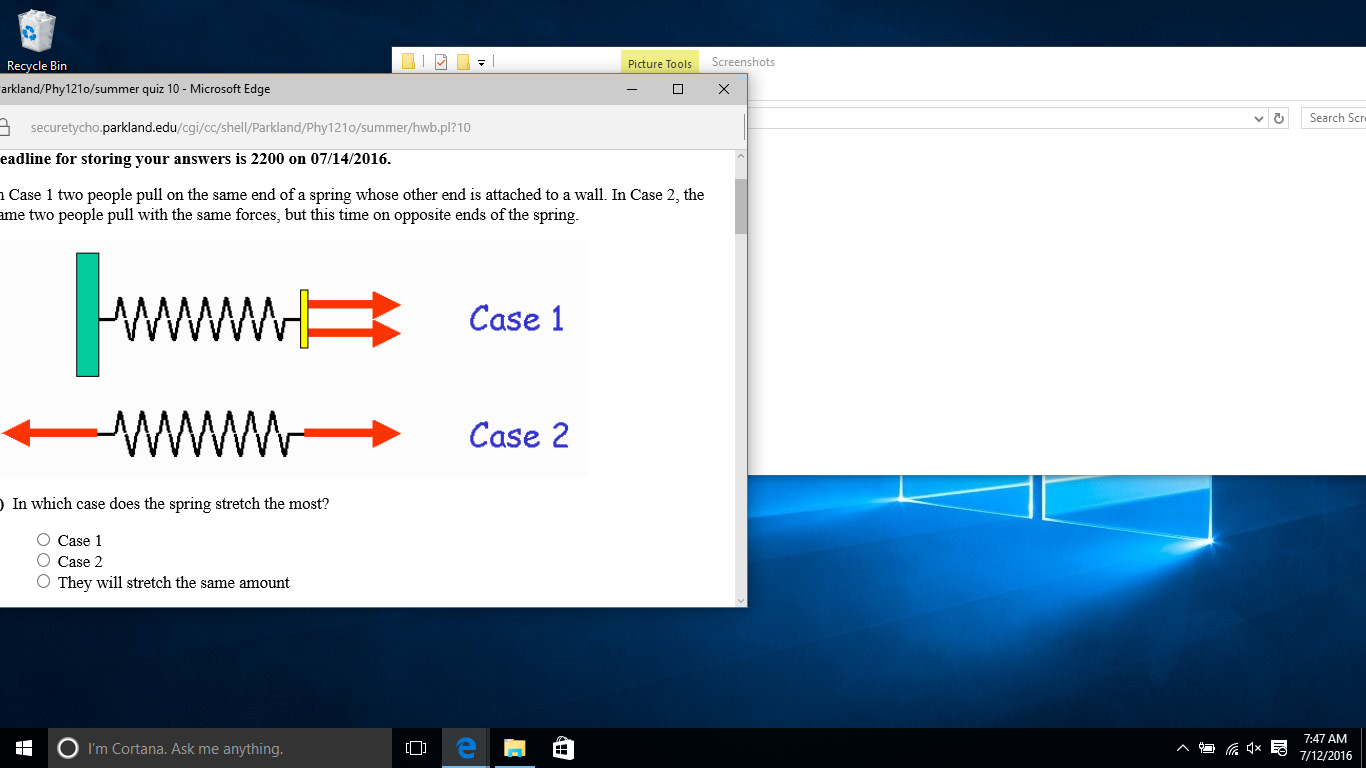
Task: Click the muted volume tray icon
Action: click(1254, 748)
